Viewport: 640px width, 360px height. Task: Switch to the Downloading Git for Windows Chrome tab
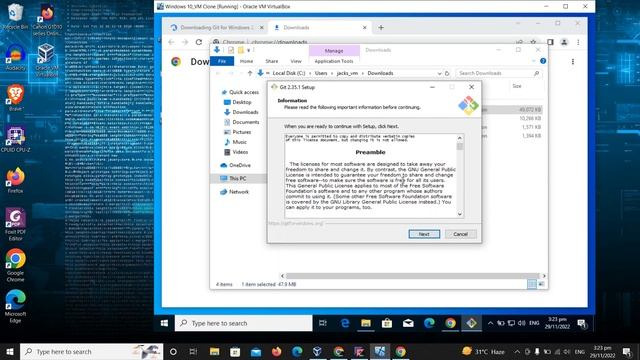pos(216,27)
